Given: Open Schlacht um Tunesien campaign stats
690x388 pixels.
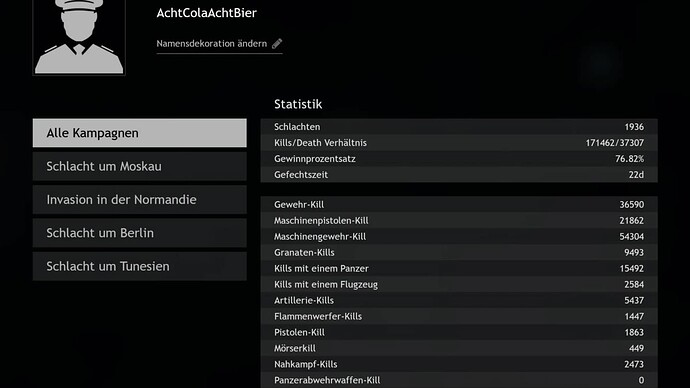Looking at the screenshot, I should click(x=139, y=266).
